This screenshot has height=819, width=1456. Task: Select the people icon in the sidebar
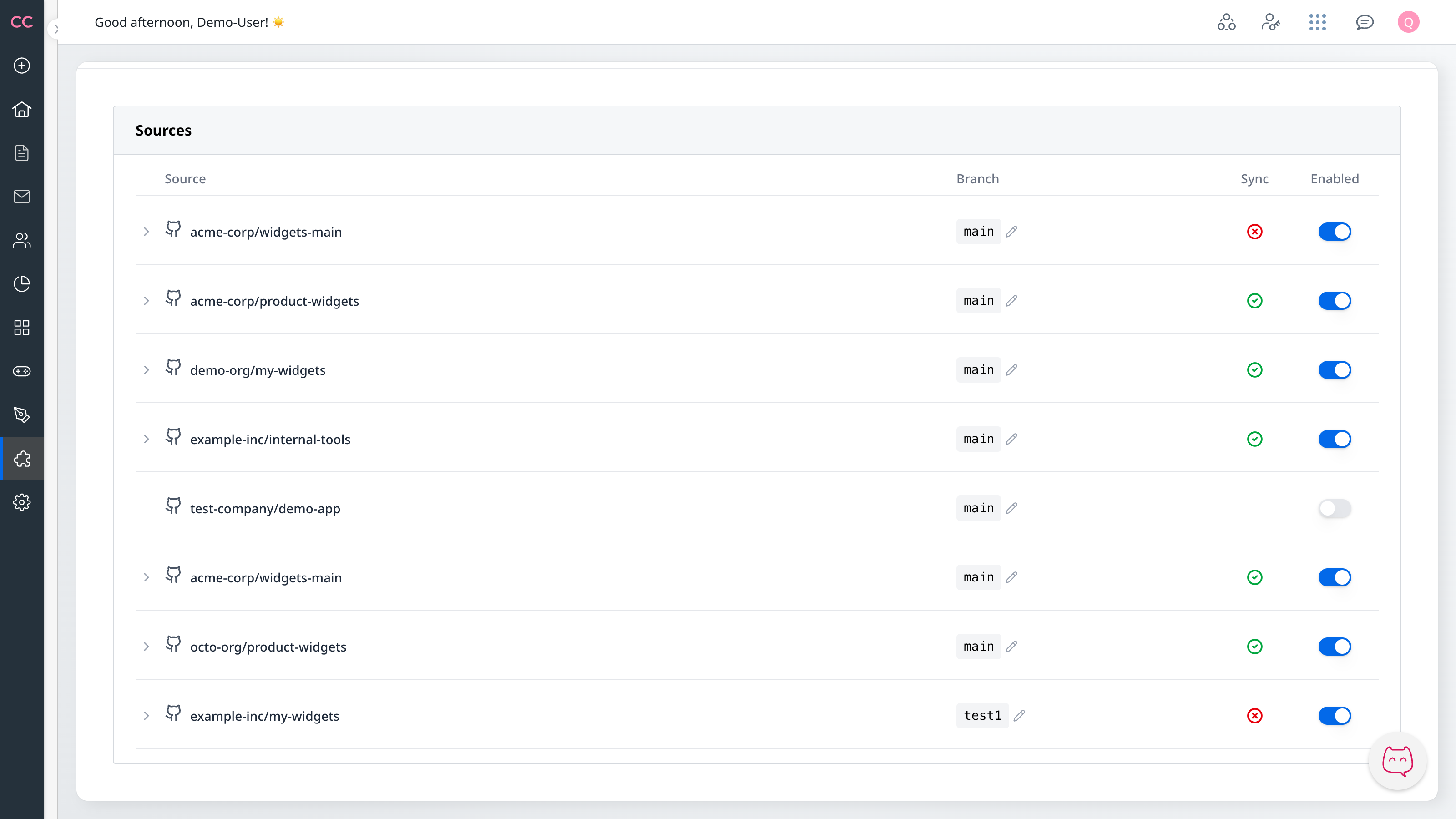(22, 240)
